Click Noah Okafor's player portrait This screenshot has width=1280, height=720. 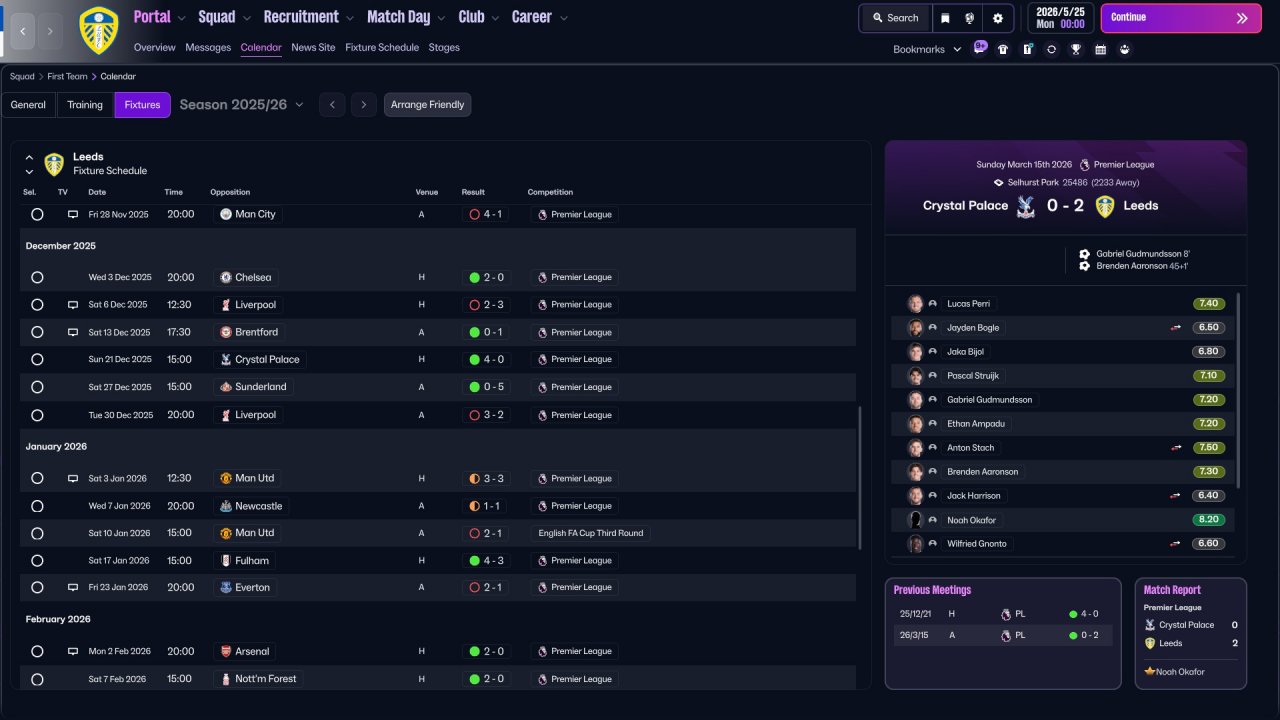pos(915,520)
